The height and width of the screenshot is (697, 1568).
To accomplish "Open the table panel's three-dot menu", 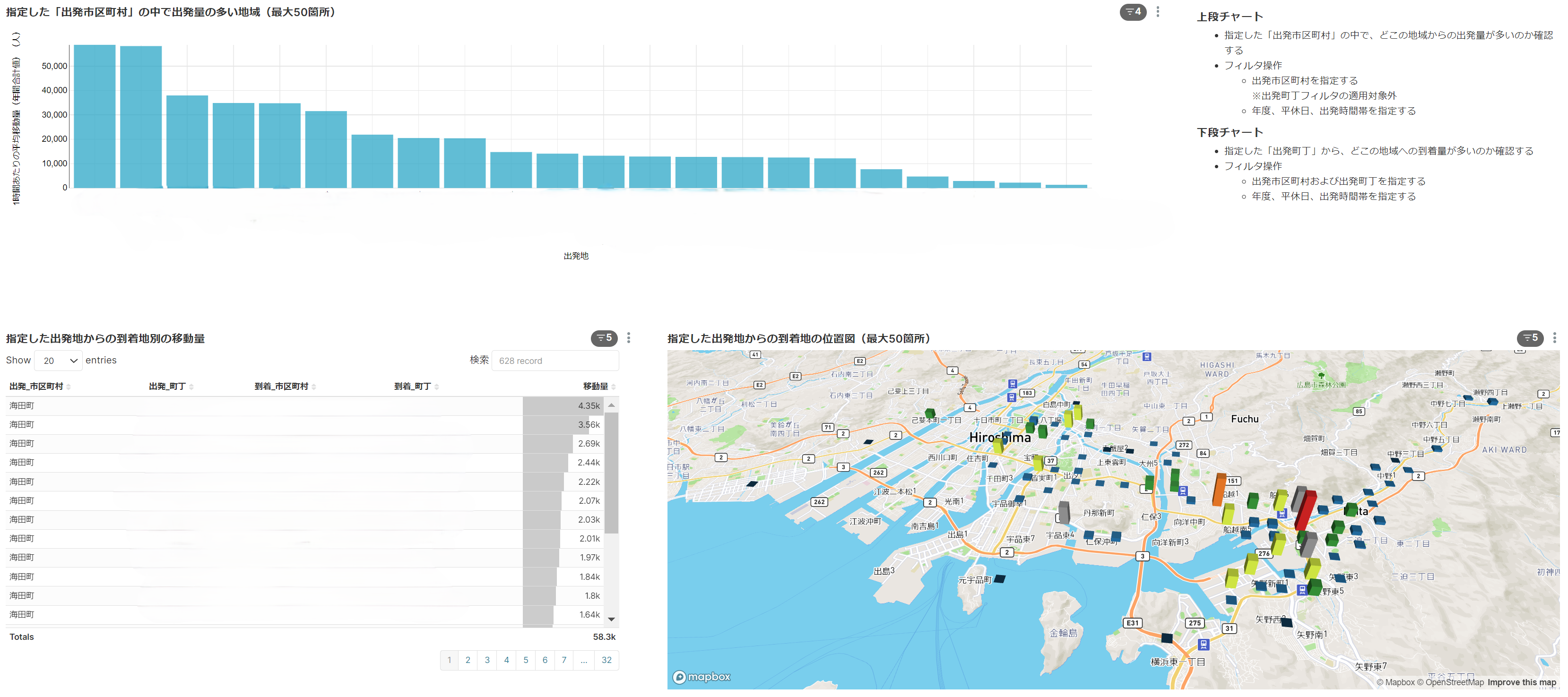I will [629, 338].
